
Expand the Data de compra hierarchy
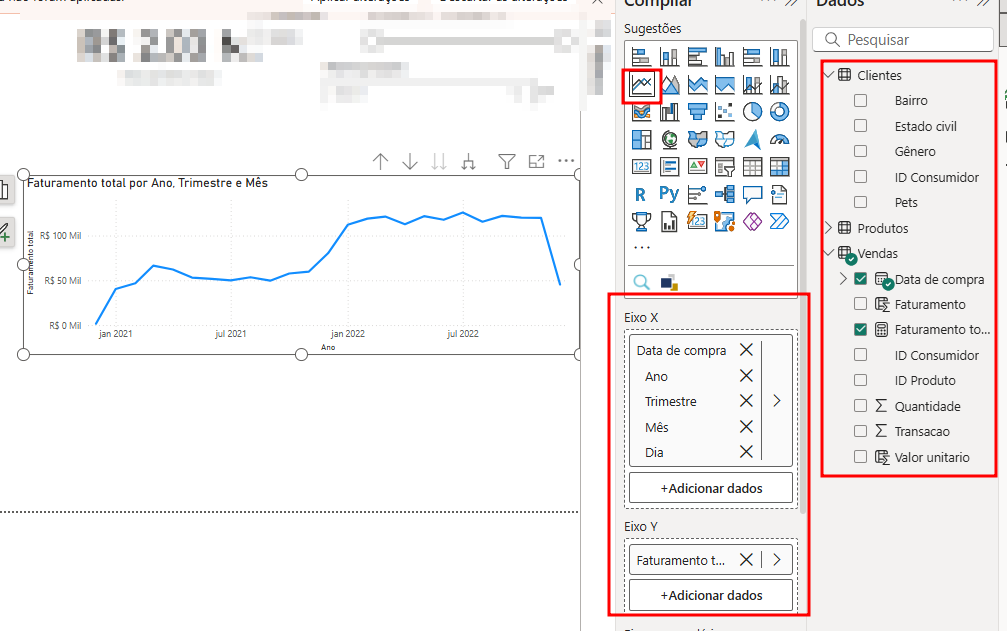pos(843,279)
